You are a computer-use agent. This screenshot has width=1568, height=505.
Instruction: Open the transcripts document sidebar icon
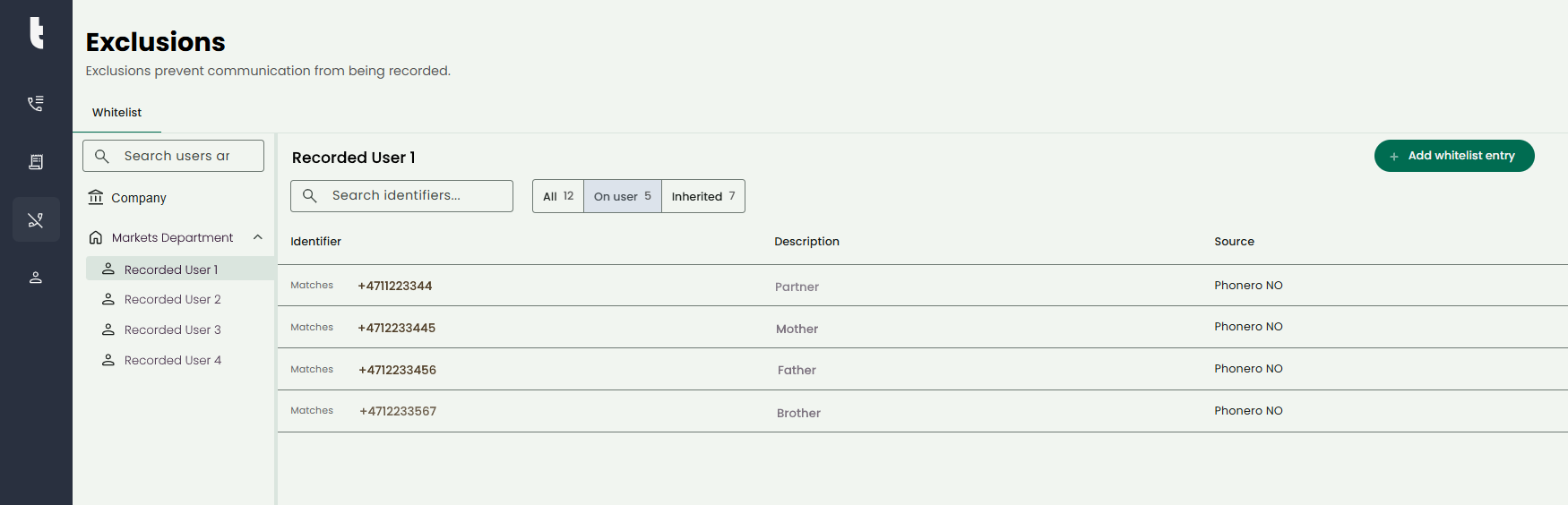tap(36, 161)
